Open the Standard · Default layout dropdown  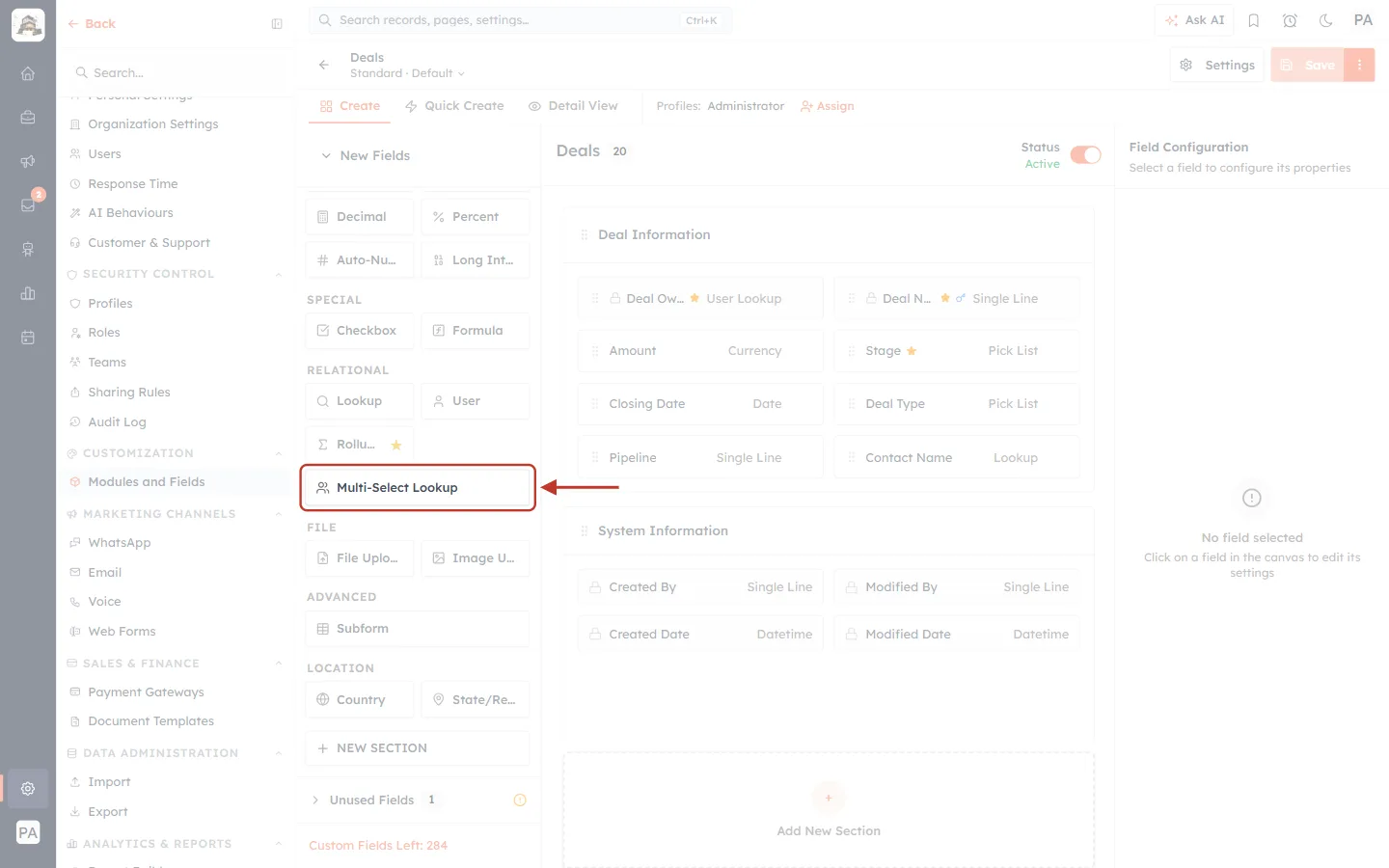click(x=407, y=73)
